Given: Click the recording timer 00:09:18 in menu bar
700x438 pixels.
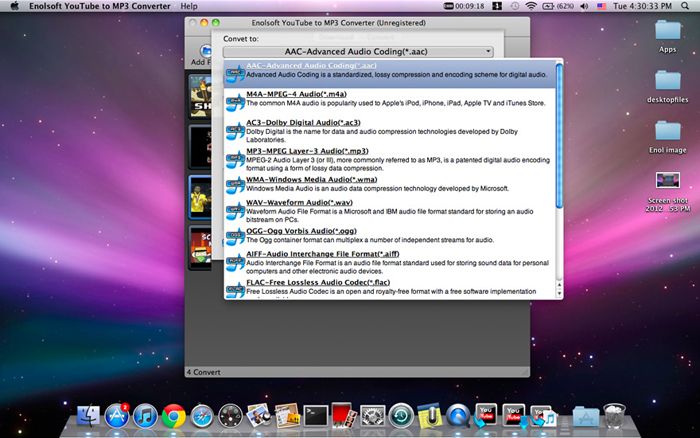Looking at the screenshot, I should [465, 6].
